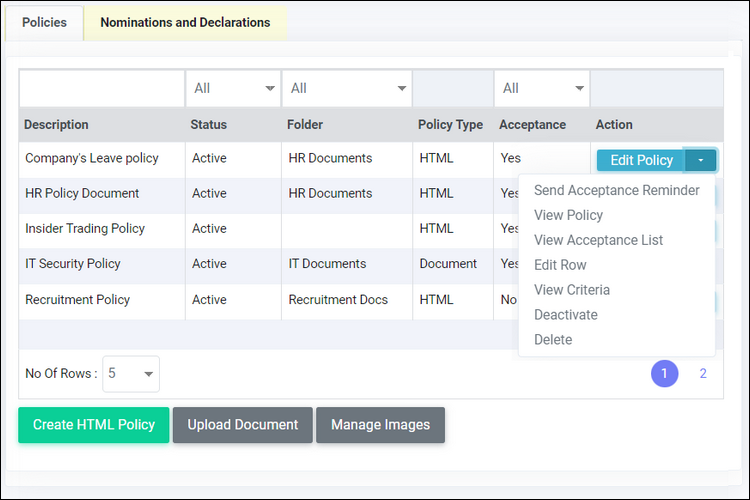Viewport: 750px width, 500px height.
Task: Go to page 2 of results
Action: (x=703, y=373)
